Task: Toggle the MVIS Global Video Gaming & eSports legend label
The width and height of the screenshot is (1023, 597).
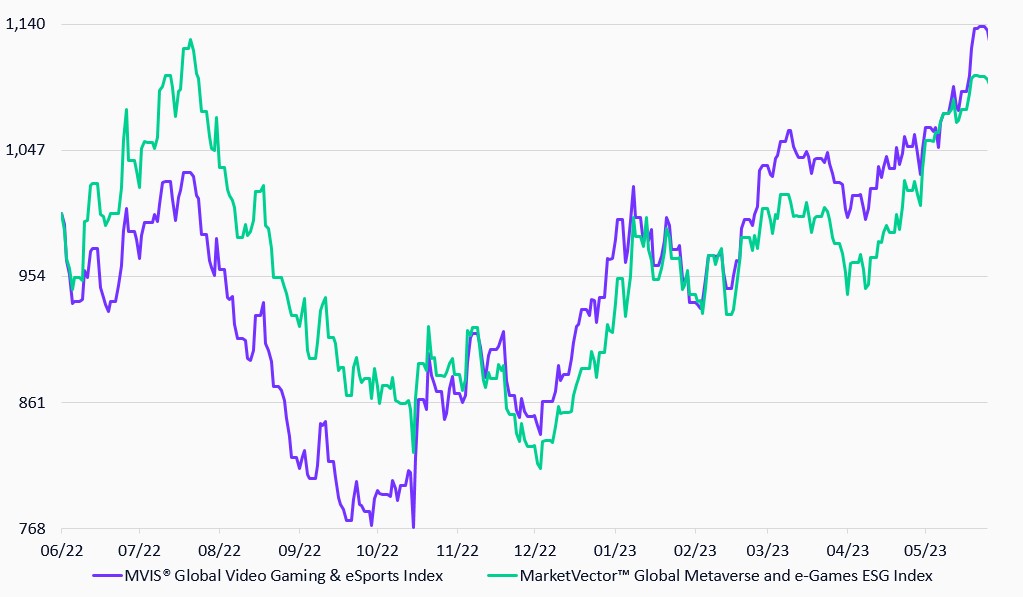Action: [x=281, y=575]
